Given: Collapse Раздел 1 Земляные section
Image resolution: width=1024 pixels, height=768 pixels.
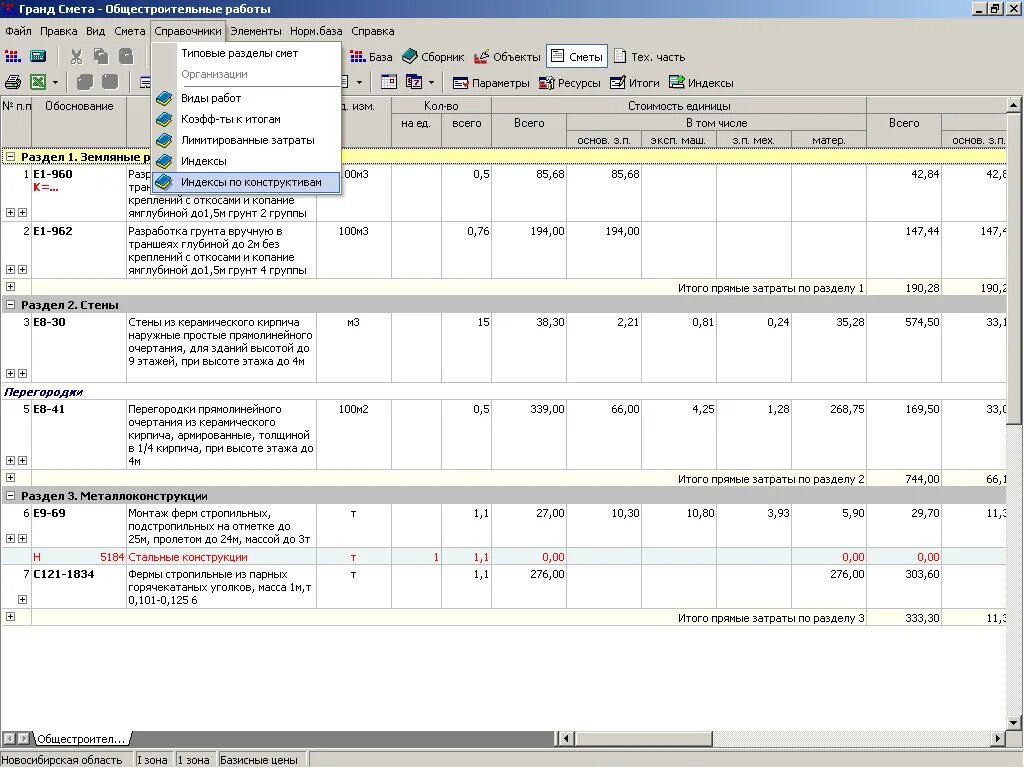Looking at the screenshot, I should click(x=10, y=157).
